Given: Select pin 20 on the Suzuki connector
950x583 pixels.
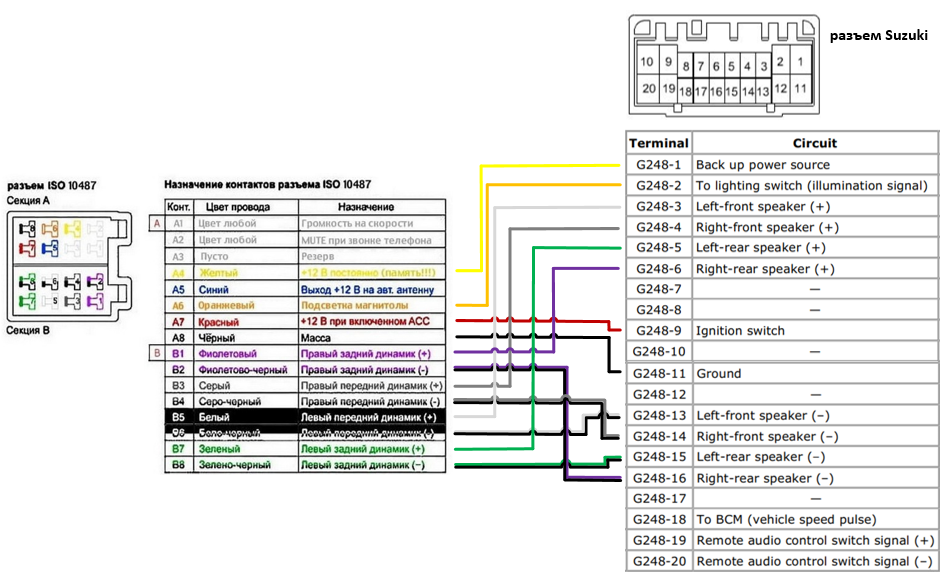Looking at the screenshot, I should pos(647,88).
